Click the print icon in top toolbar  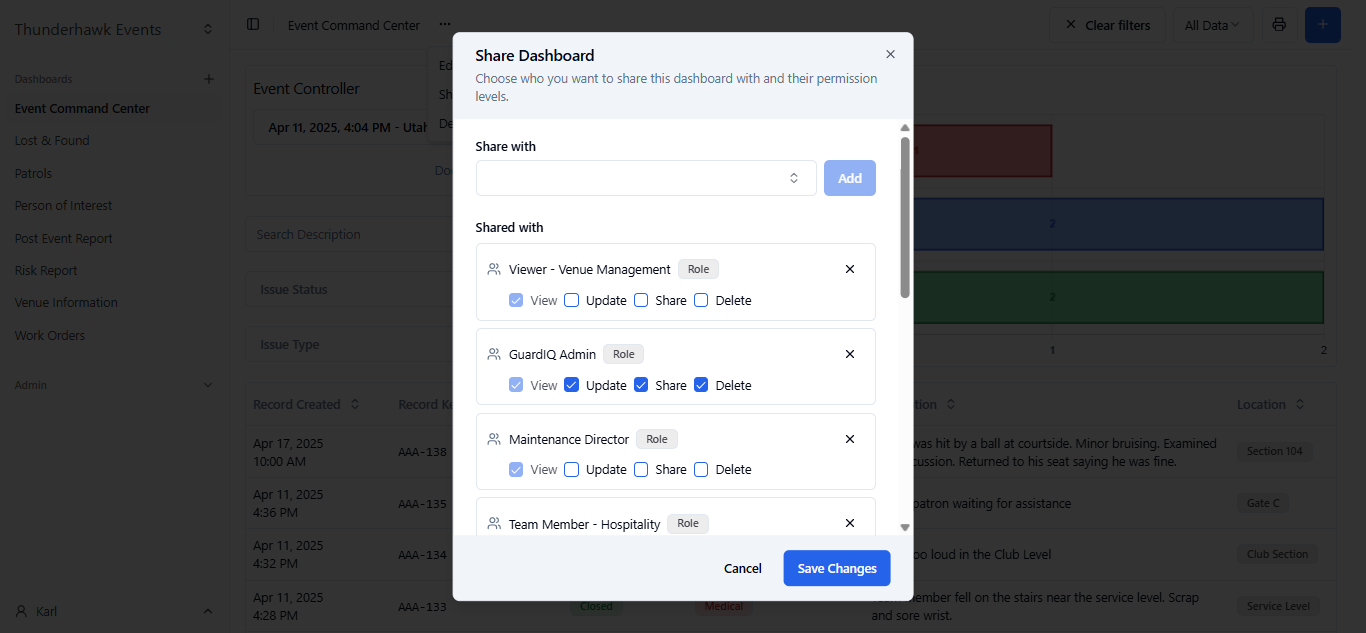point(1279,25)
